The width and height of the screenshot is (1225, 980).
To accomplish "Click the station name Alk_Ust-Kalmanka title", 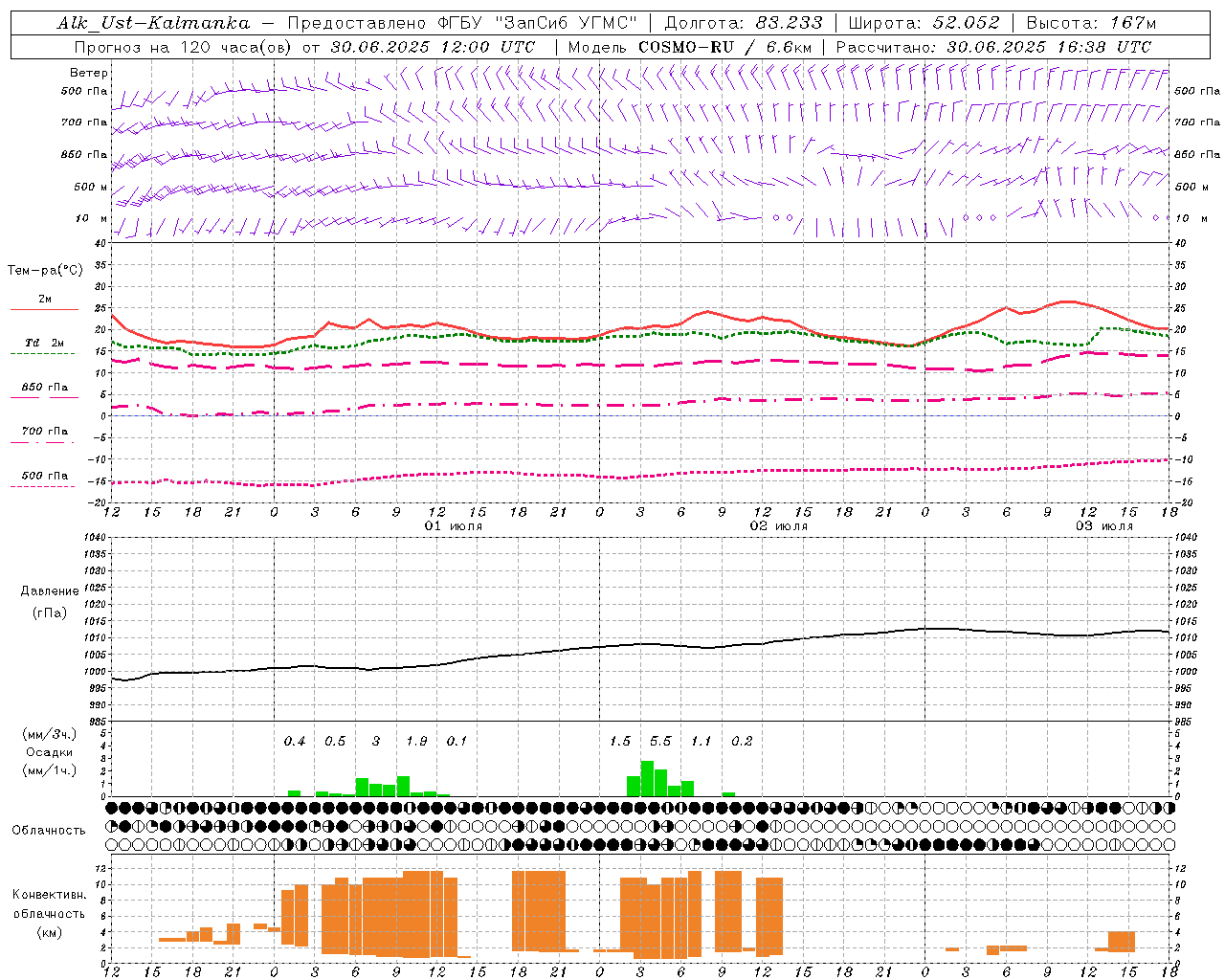I will [x=154, y=23].
